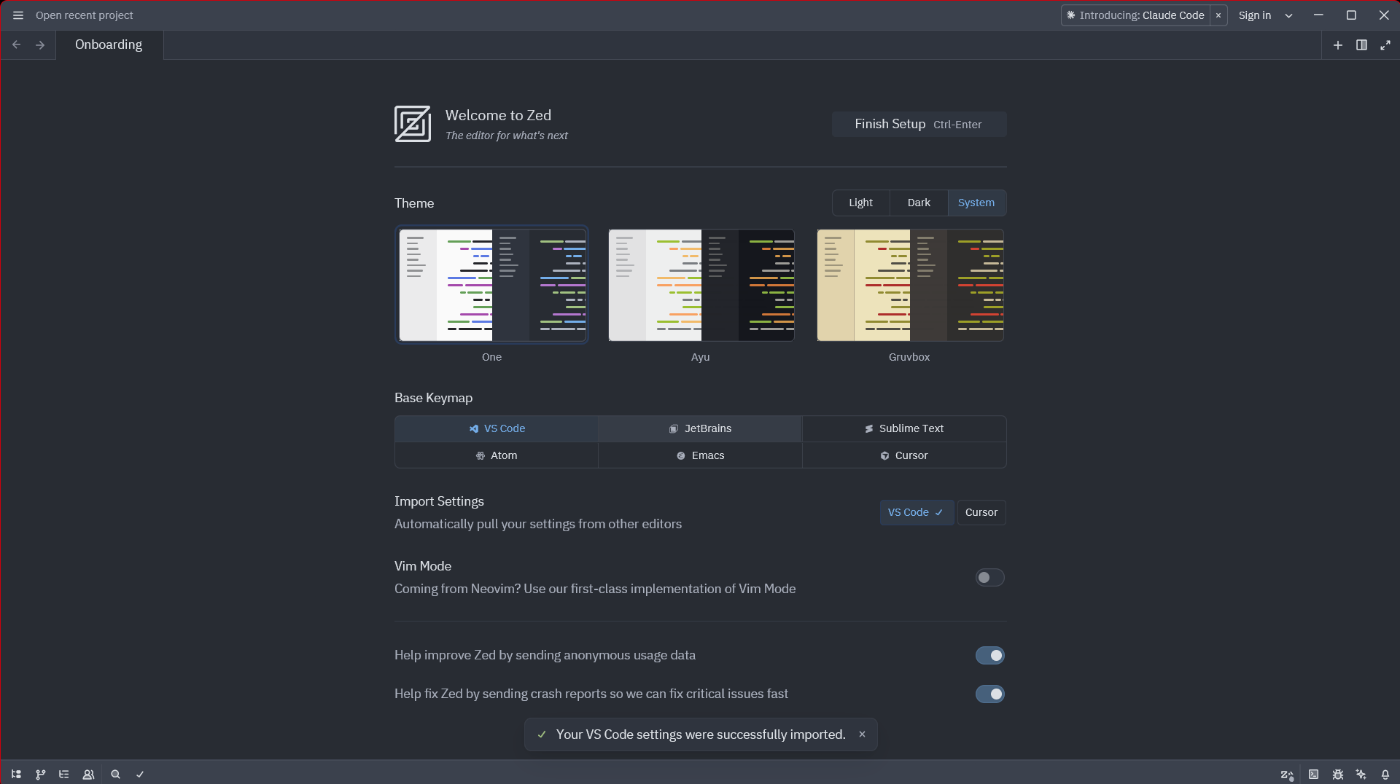Select the Sublime Text base keymap
The image size is (1400, 784).
[904, 428]
